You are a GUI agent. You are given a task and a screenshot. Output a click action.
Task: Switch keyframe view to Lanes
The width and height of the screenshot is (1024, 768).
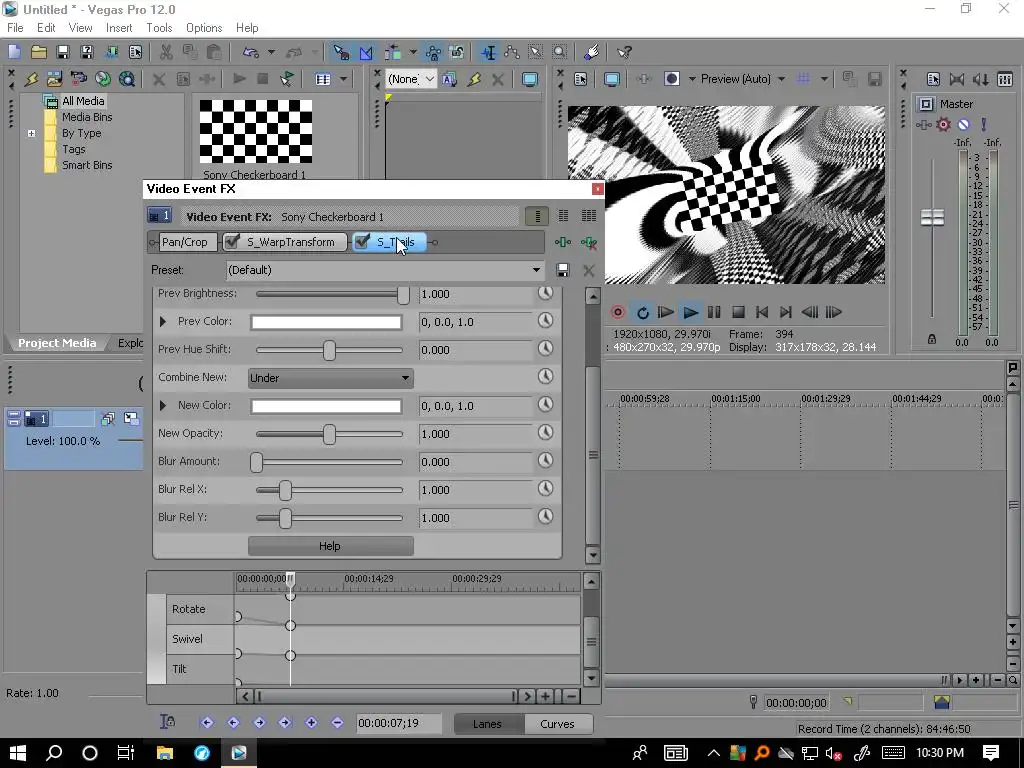[487, 724]
